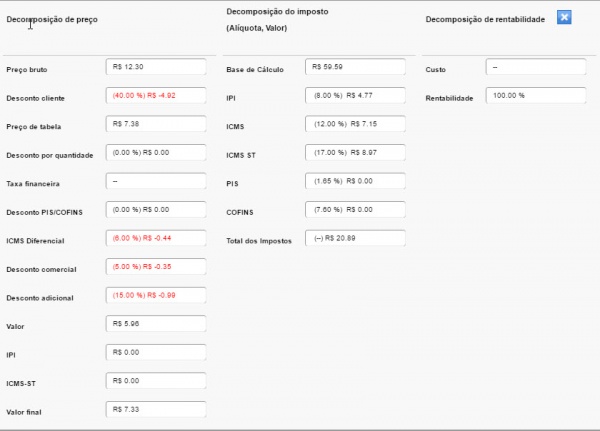
Task: Click the Custo field
Action: (536, 67)
